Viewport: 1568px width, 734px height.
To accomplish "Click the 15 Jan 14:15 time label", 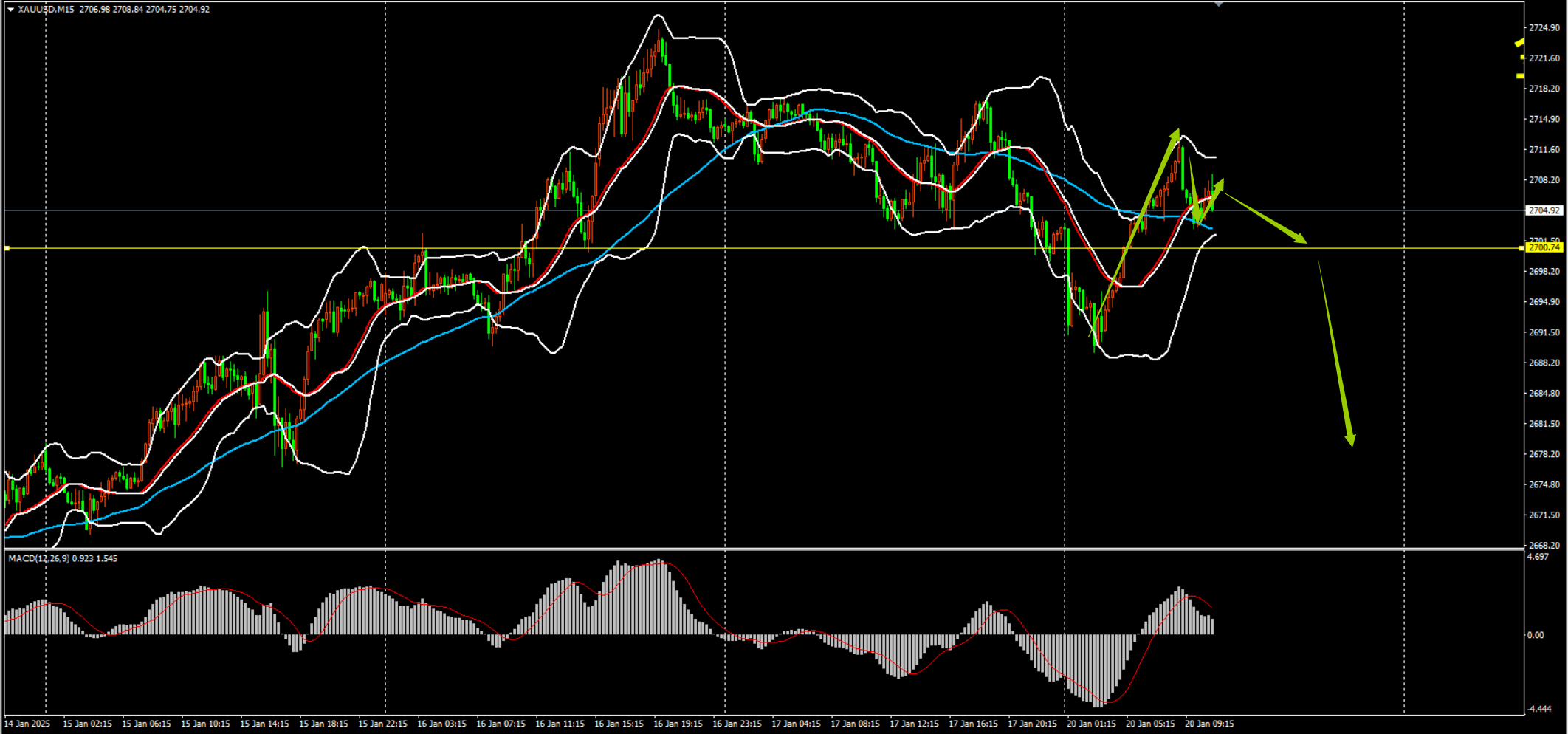I will pyautogui.click(x=264, y=724).
